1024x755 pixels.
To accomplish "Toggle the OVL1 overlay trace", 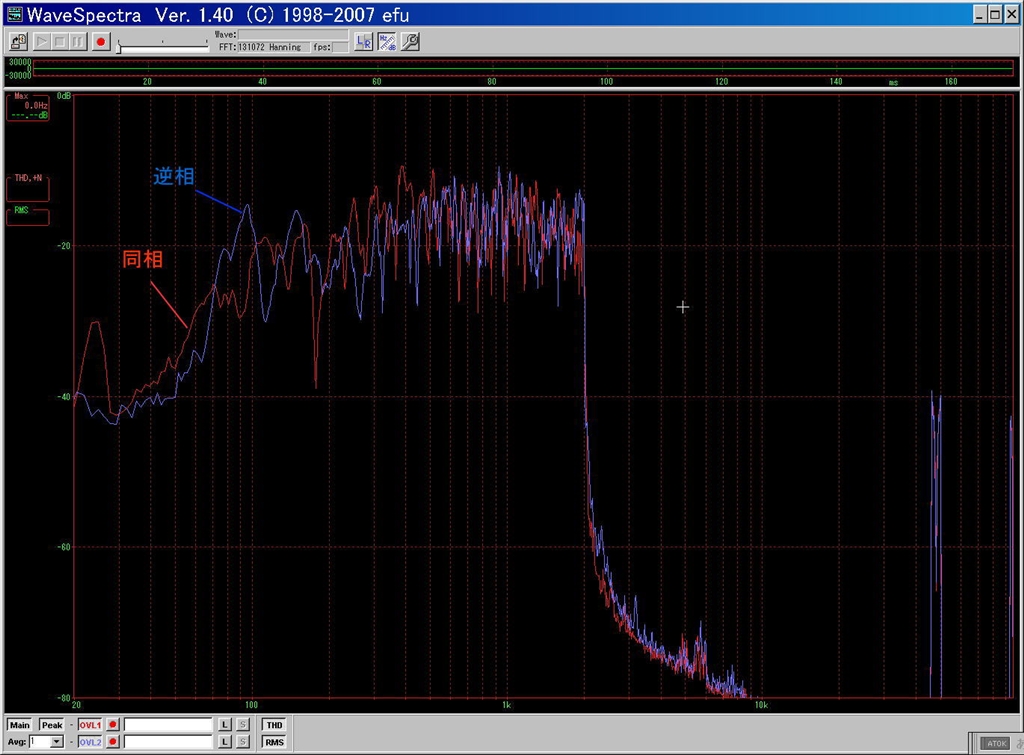I will click(x=90, y=724).
